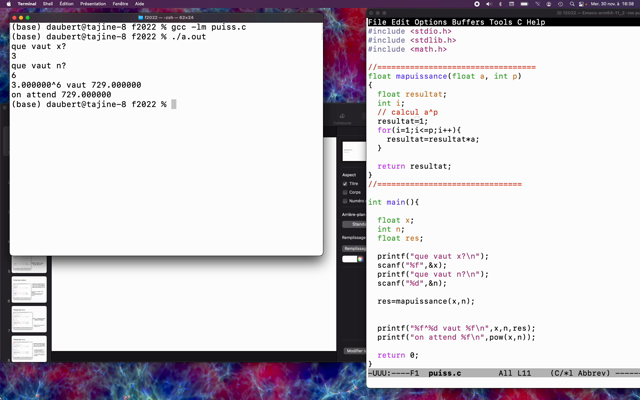Image resolution: width=640 pixels, height=400 pixels.
Task: Click the white fill color swatch
Action: (351, 259)
